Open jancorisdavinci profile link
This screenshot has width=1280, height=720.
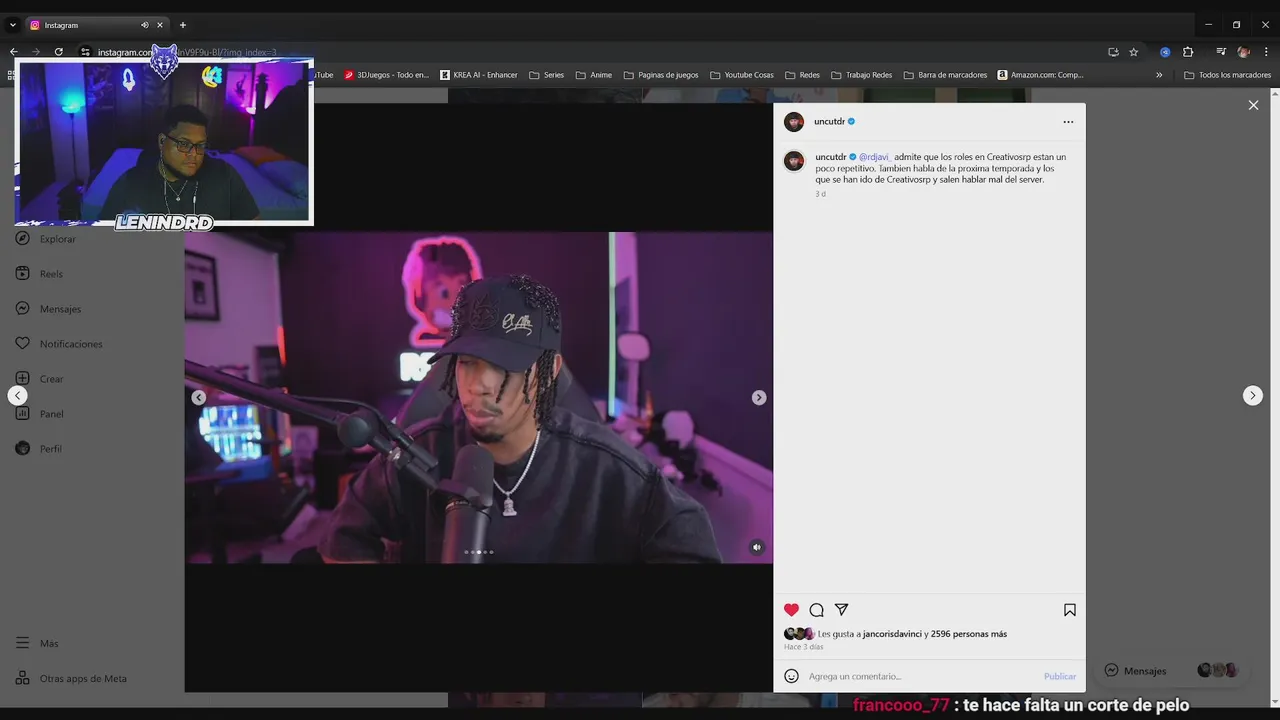point(892,634)
